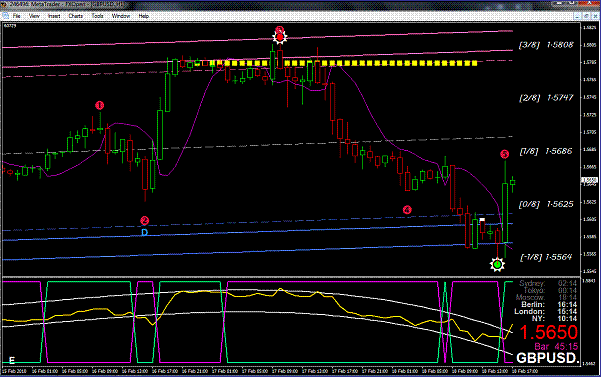Select the blue letter D label

144,232
